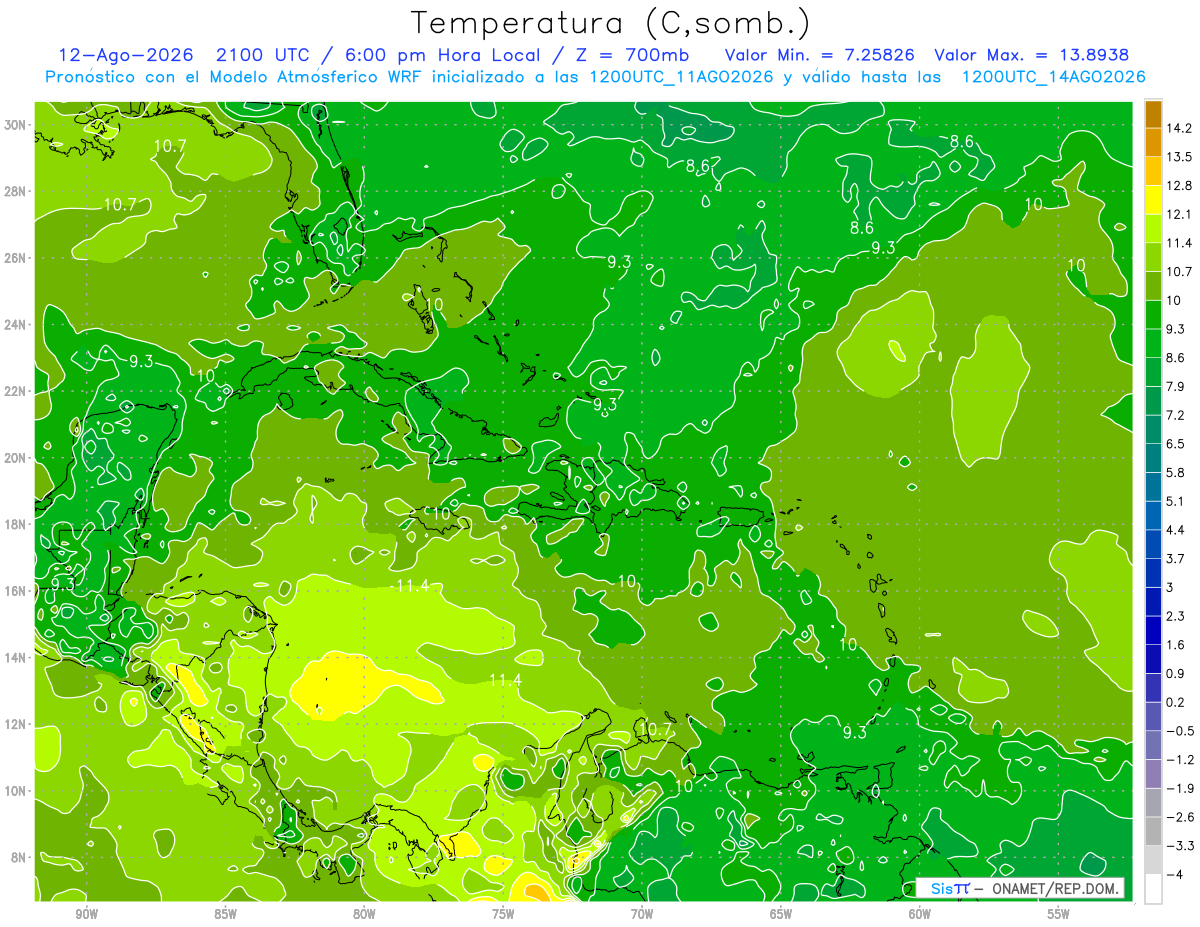This screenshot has width=1200, height=927.
Task: Click the '-1.9' color scale label
Action: [x=1179, y=788]
